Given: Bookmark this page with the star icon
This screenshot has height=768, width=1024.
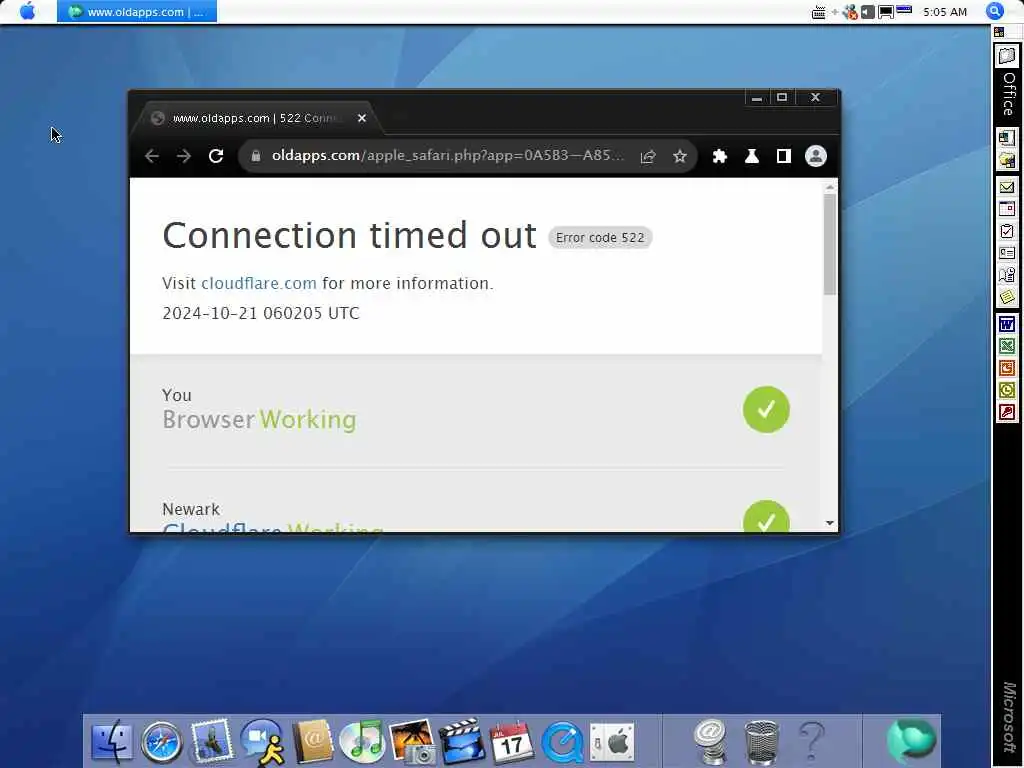Looking at the screenshot, I should pos(680,156).
